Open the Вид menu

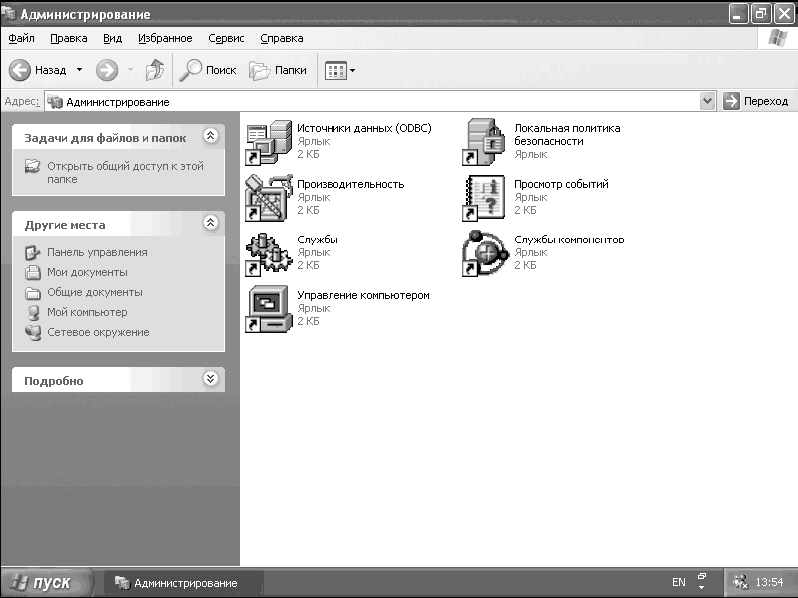(x=112, y=38)
